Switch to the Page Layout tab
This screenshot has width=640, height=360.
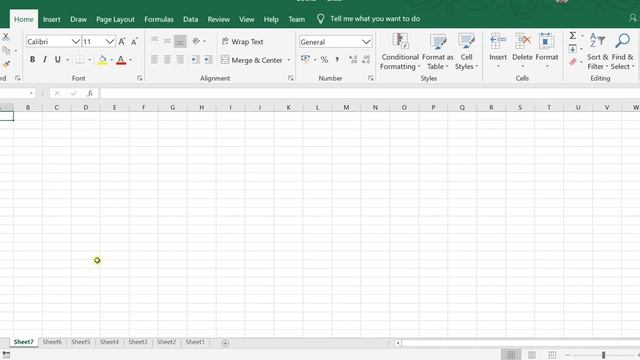point(115,19)
